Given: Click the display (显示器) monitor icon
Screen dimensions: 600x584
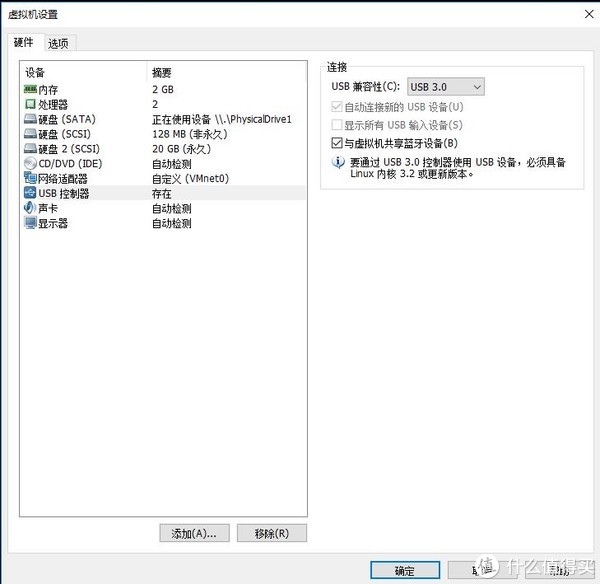Looking at the screenshot, I should (30, 223).
